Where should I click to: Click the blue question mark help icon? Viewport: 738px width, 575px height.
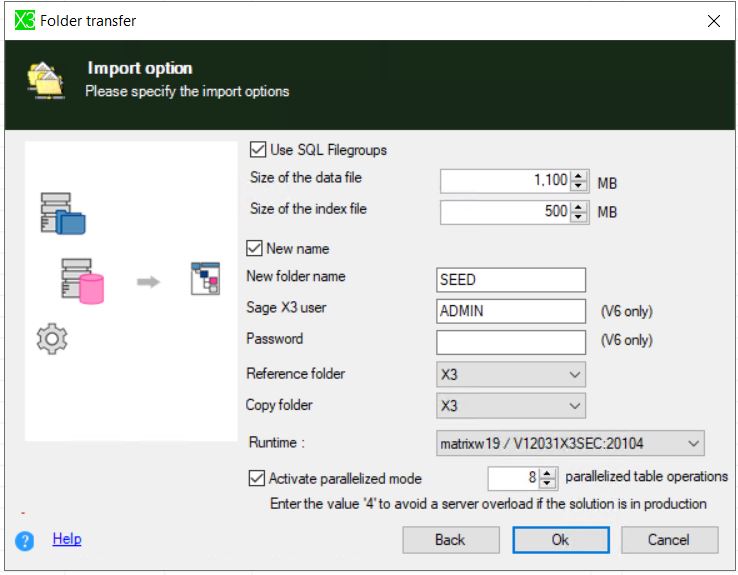24,541
